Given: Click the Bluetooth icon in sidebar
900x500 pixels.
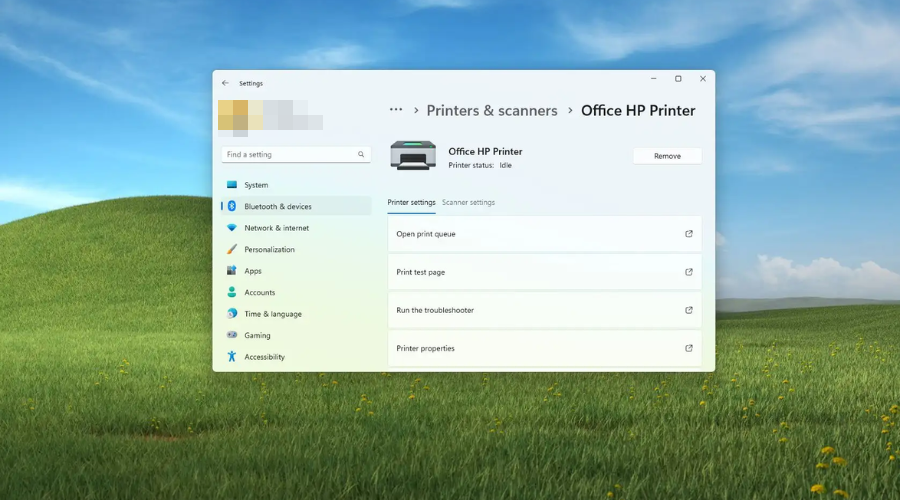Looking at the screenshot, I should point(232,206).
